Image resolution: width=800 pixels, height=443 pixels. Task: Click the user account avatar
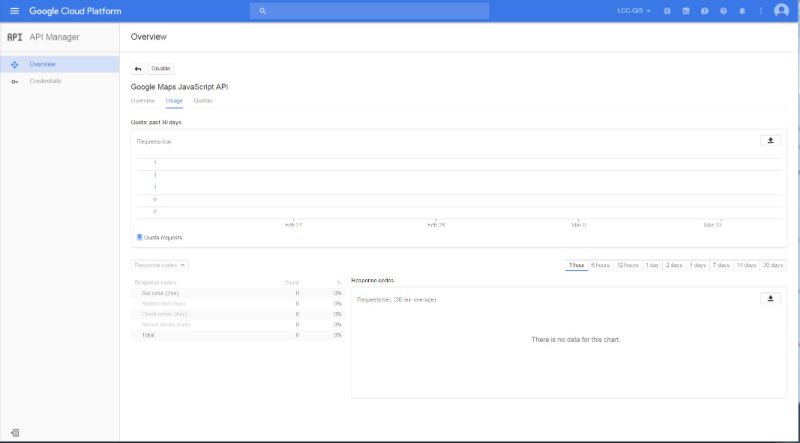tap(781, 10)
